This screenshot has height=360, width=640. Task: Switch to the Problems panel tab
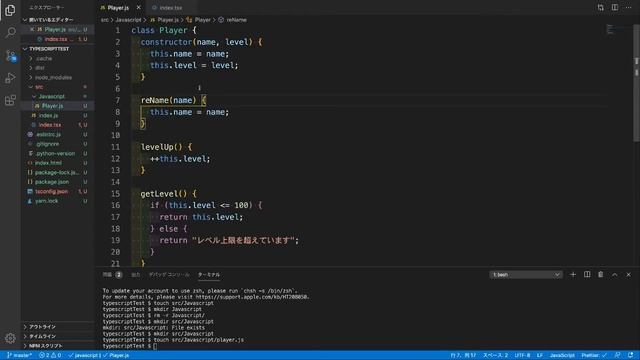pyautogui.click(x=112, y=275)
